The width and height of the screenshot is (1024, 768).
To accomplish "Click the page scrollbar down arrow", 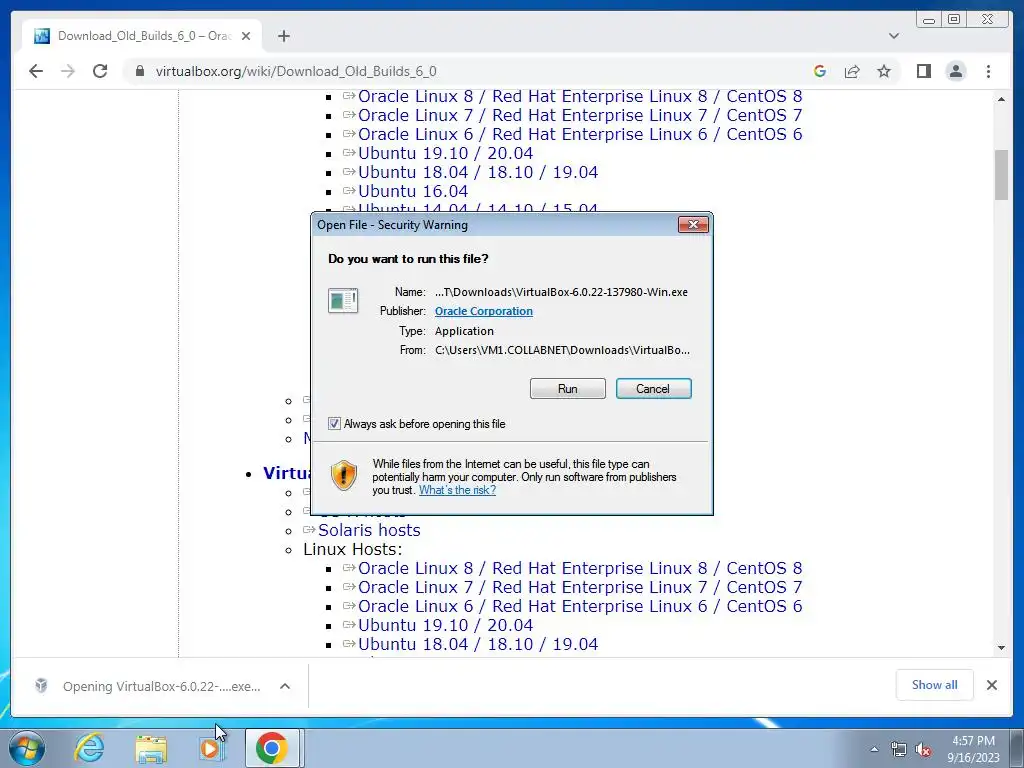I will [1001, 648].
